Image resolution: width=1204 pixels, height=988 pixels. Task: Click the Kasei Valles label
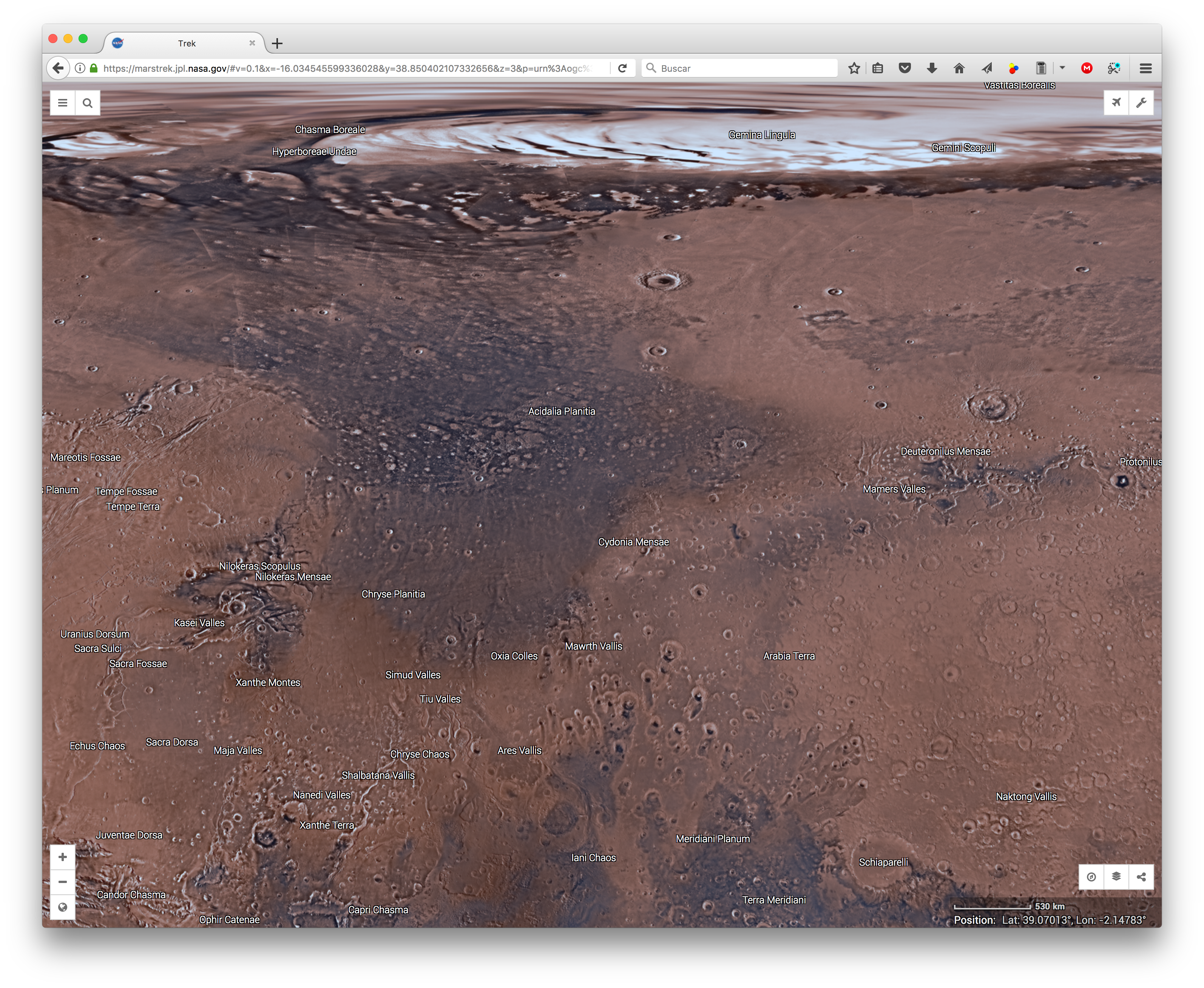[x=199, y=623]
